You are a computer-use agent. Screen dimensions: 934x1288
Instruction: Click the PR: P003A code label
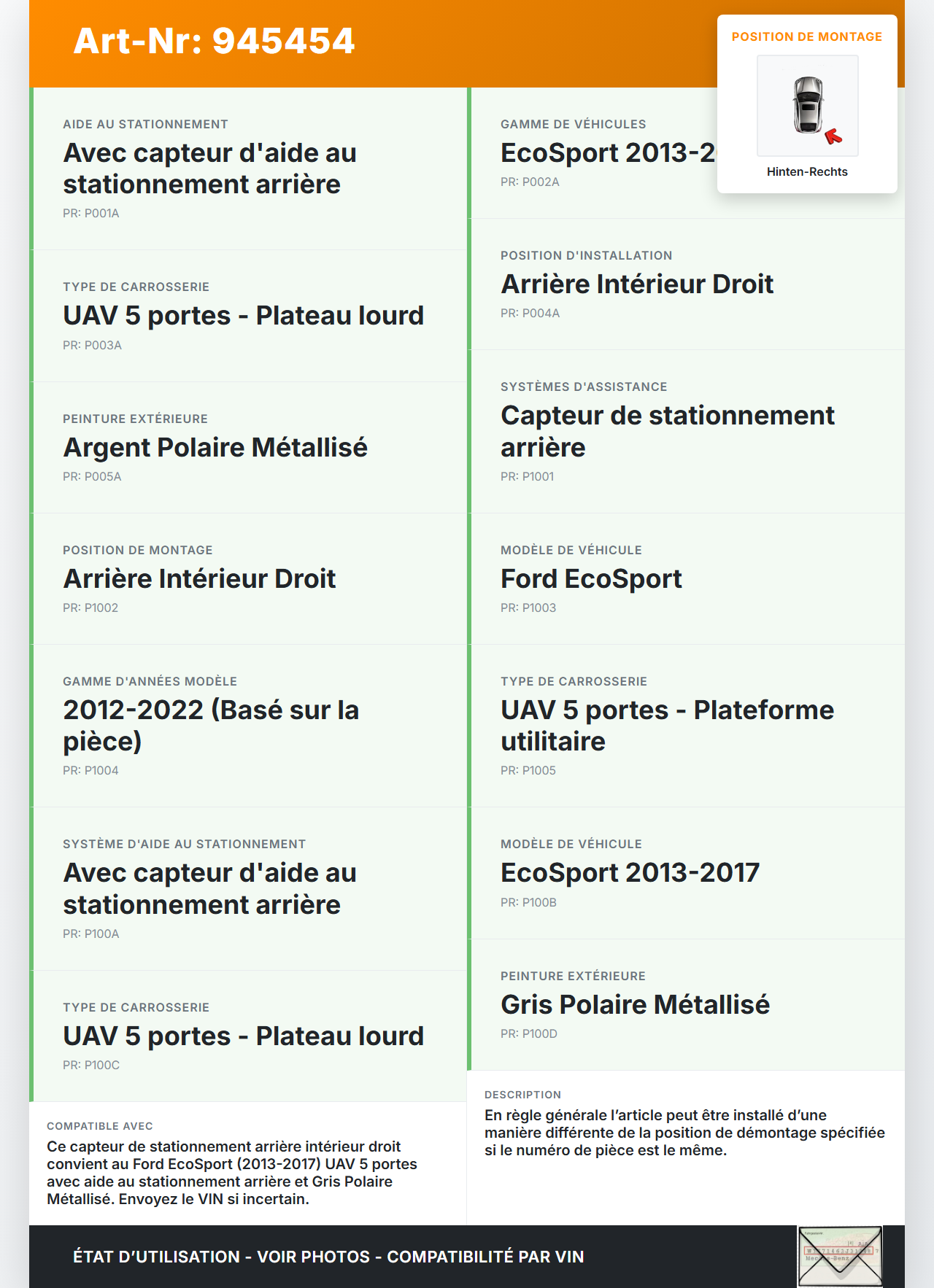(x=92, y=345)
